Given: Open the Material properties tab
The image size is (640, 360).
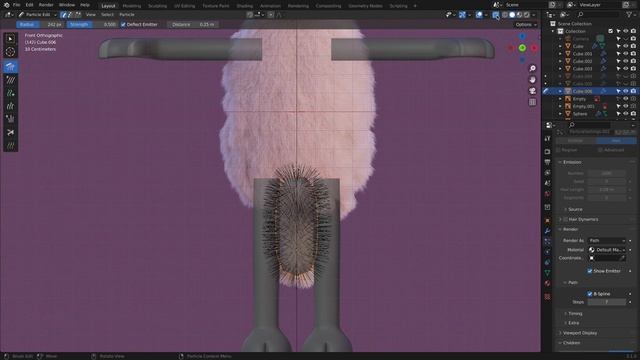Looking at the screenshot, I should [547, 283].
